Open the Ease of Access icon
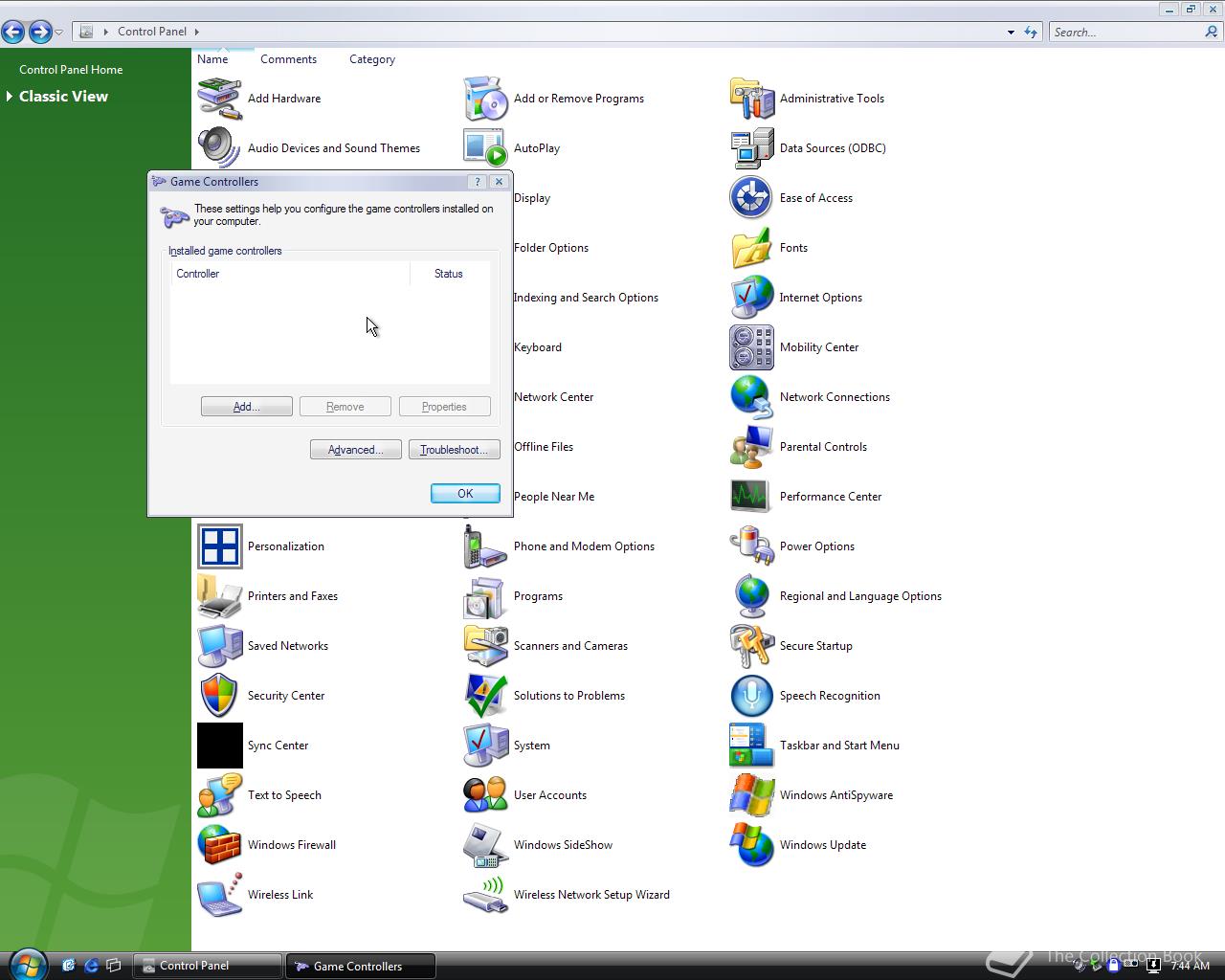 tap(751, 198)
